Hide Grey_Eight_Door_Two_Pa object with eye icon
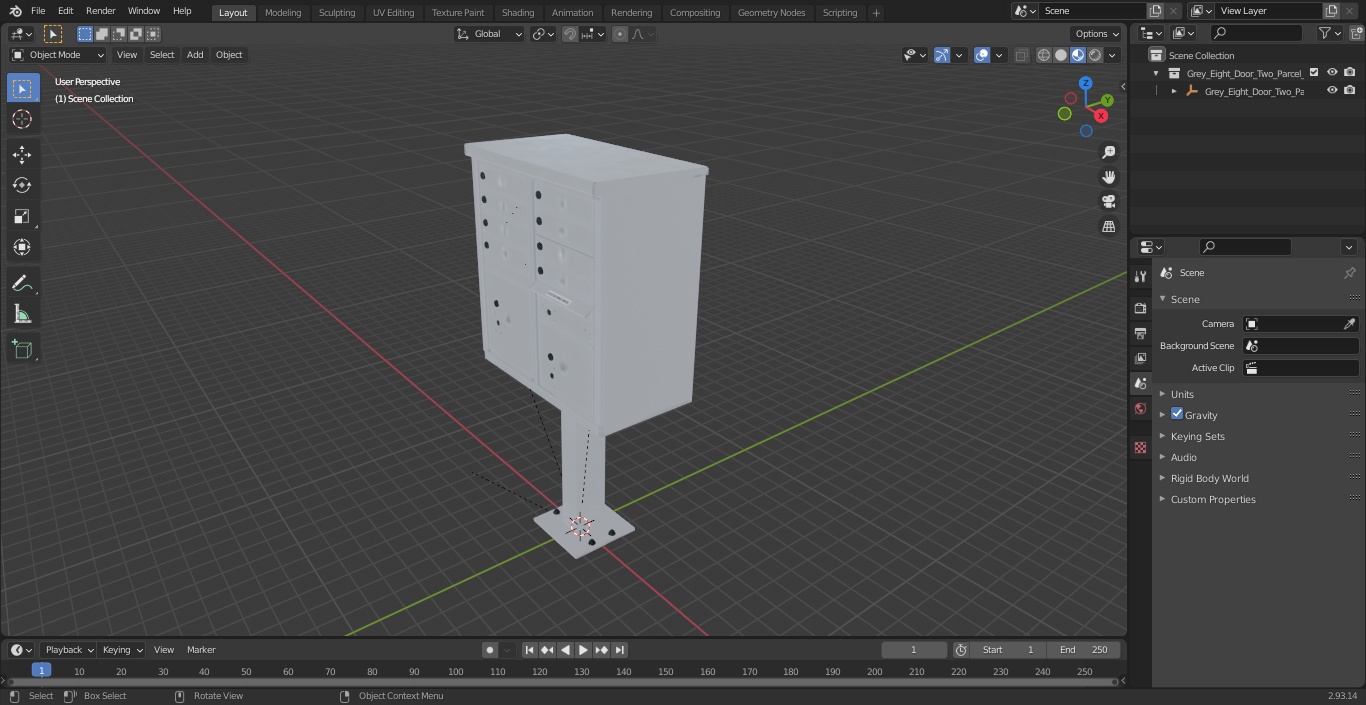 click(x=1332, y=91)
